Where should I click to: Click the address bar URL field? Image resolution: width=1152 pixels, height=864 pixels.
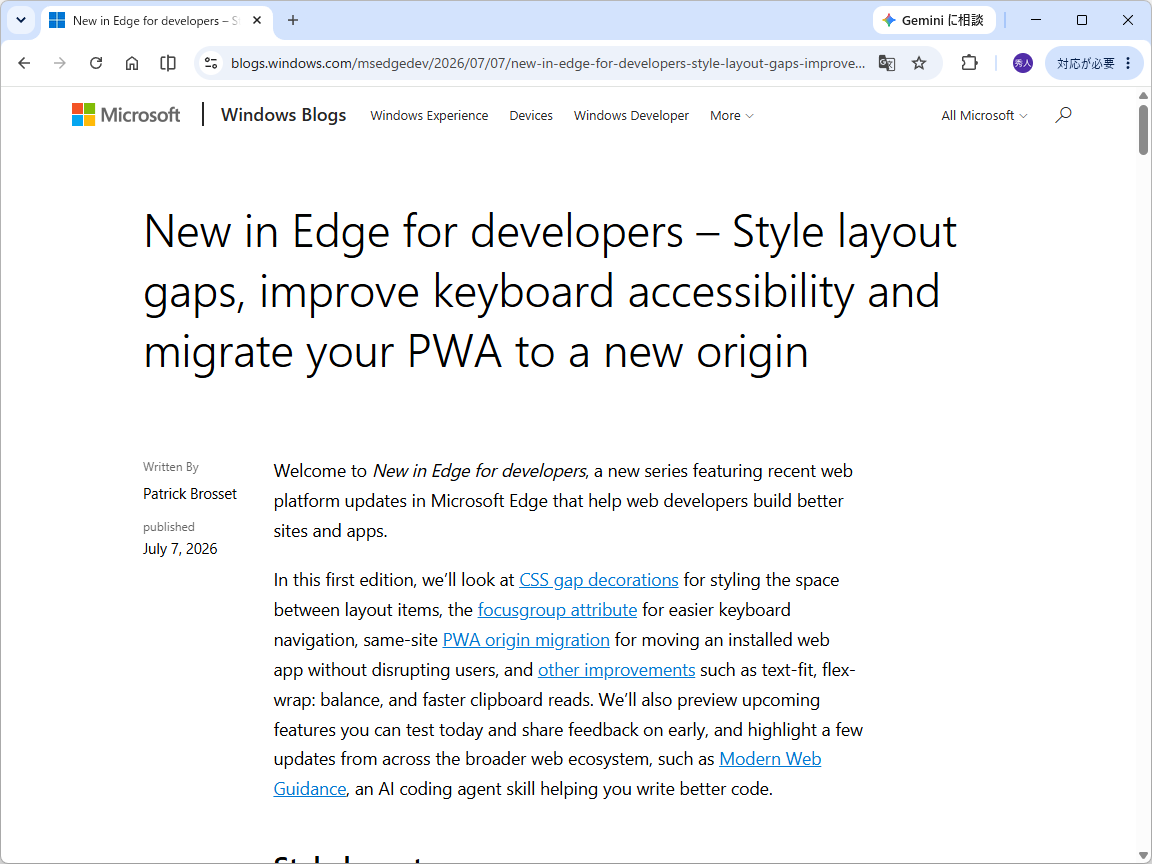point(548,63)
